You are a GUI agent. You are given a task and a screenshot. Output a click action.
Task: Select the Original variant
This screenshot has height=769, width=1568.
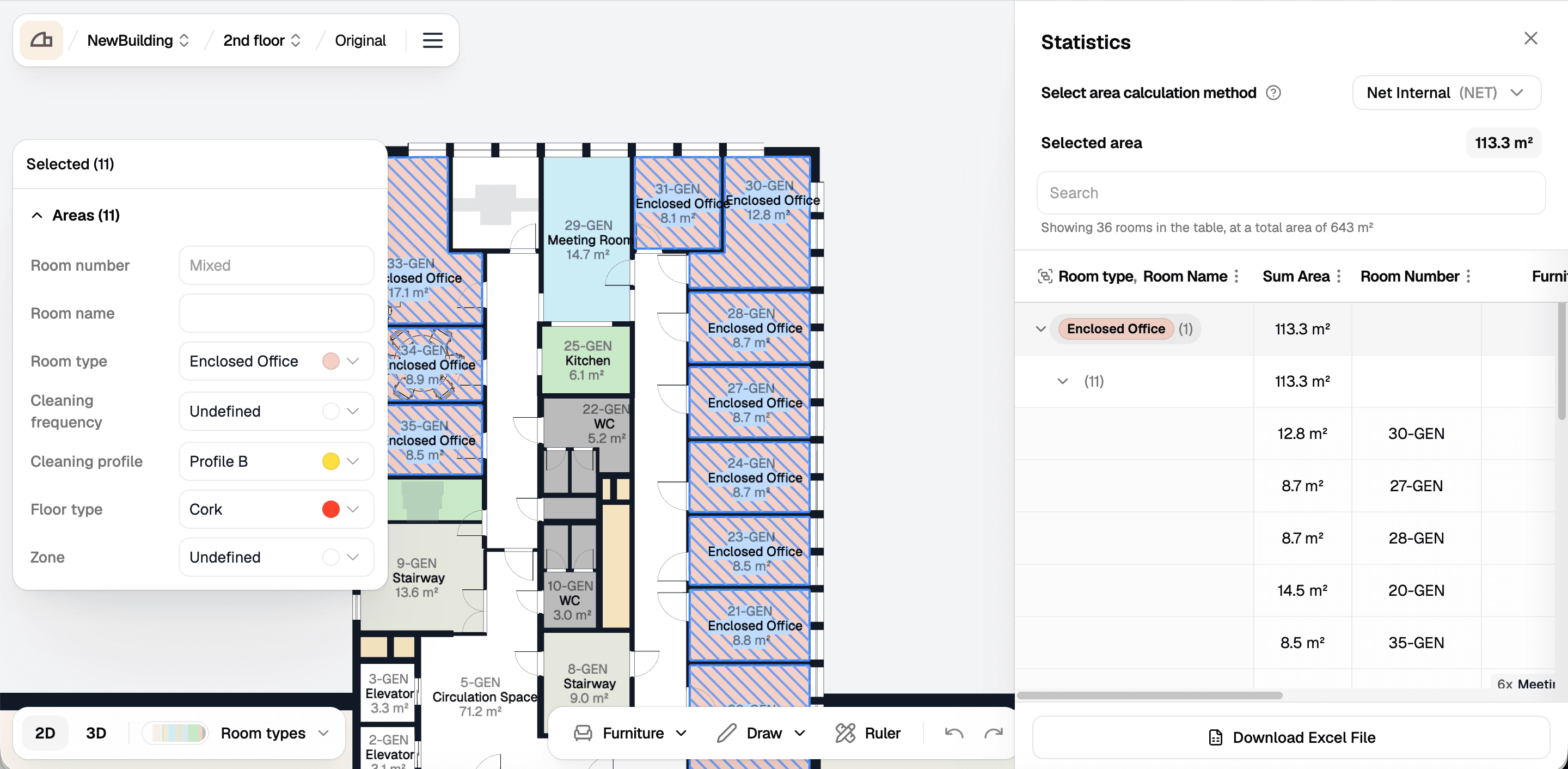(x=360, y=41)
